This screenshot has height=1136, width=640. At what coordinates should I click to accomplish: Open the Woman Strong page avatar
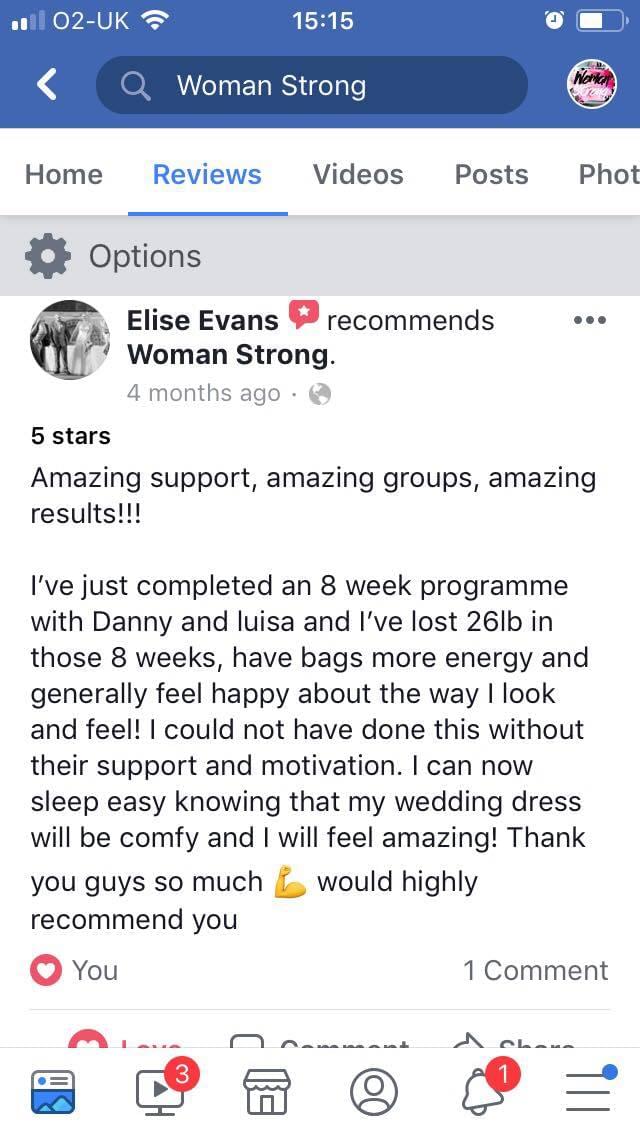592,85
